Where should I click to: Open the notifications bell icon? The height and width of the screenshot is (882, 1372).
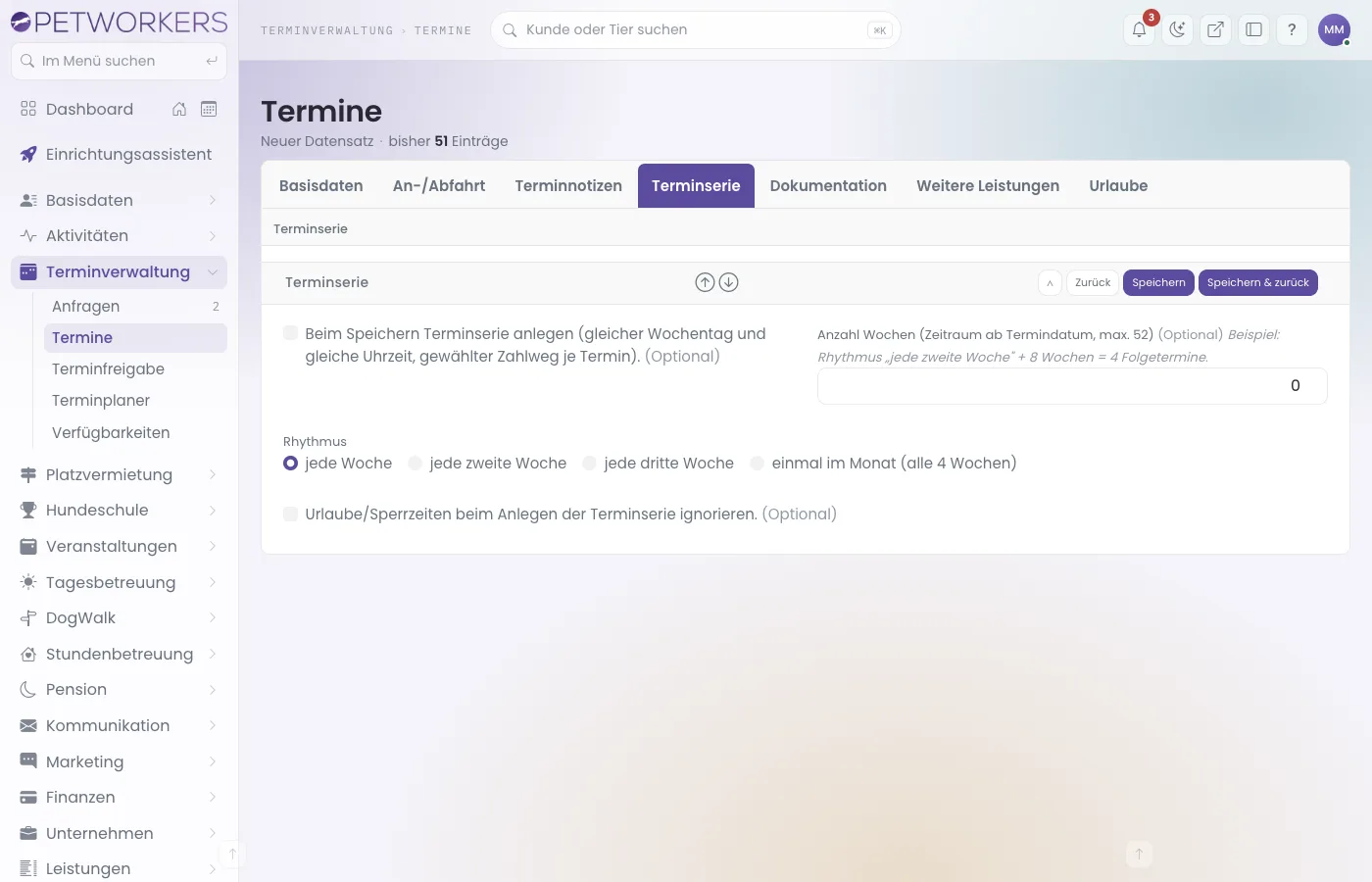(1139, 29)
